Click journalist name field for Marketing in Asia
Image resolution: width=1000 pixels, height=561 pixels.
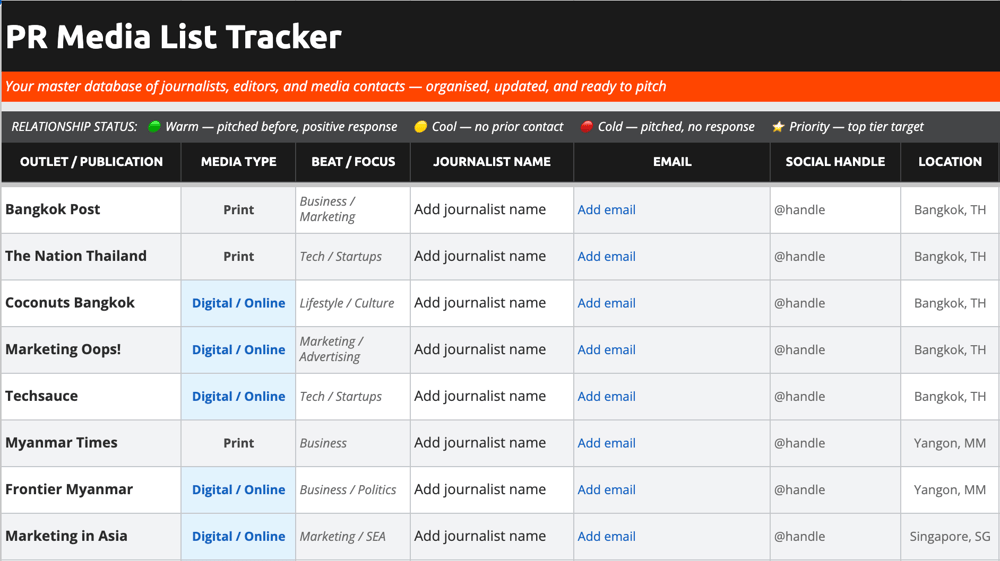[492, 536]
